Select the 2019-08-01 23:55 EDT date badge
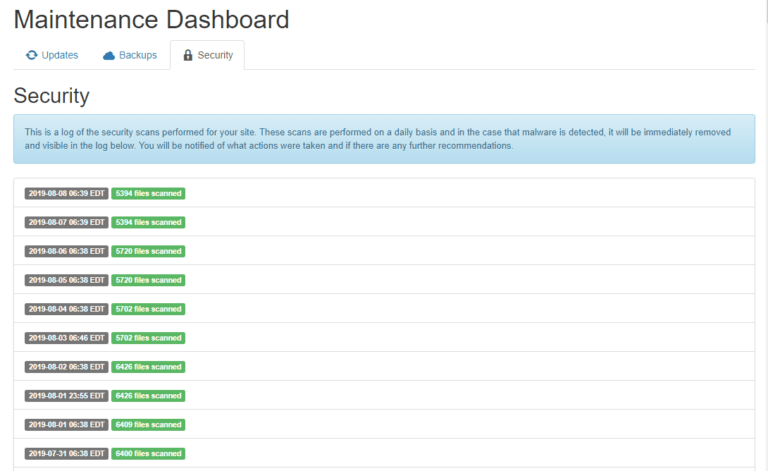768x471 pixels. 67,396
